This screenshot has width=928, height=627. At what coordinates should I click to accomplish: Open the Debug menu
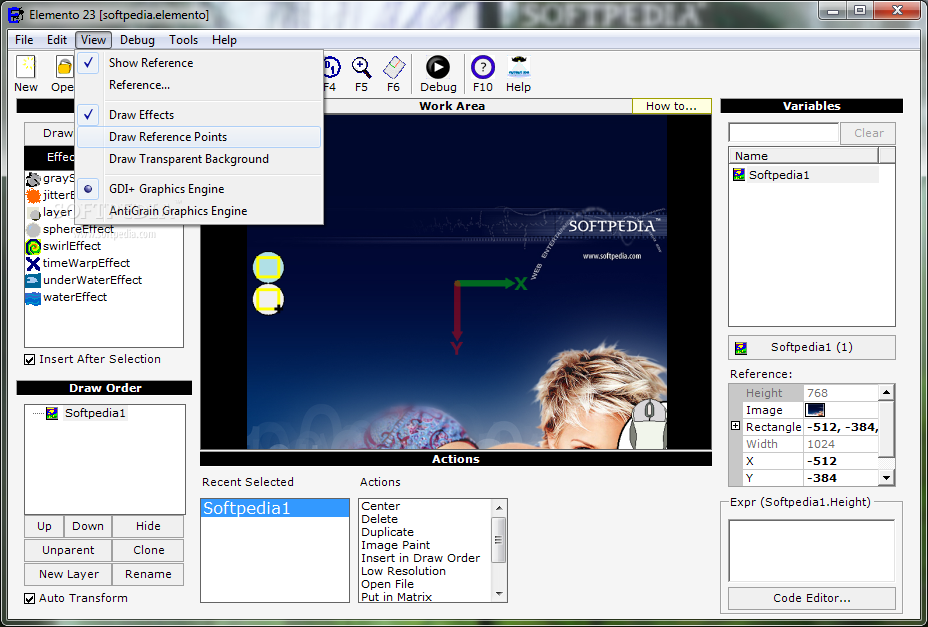(137, 40)
